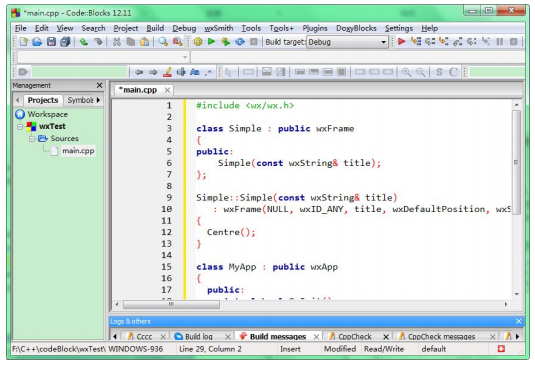Screen dimensions: 535x367
Task: Collapse the Sources folder node
Action: point(32,138)
